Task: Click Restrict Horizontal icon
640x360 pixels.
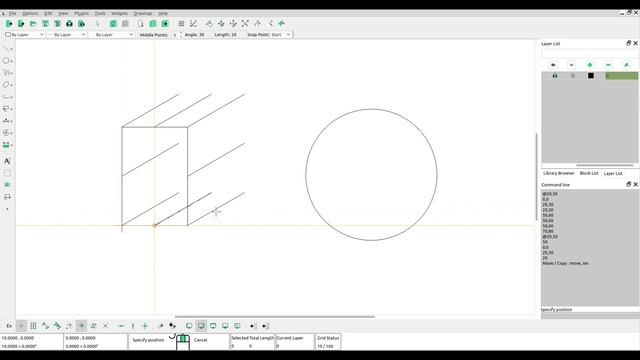Action: coord(121,326)
